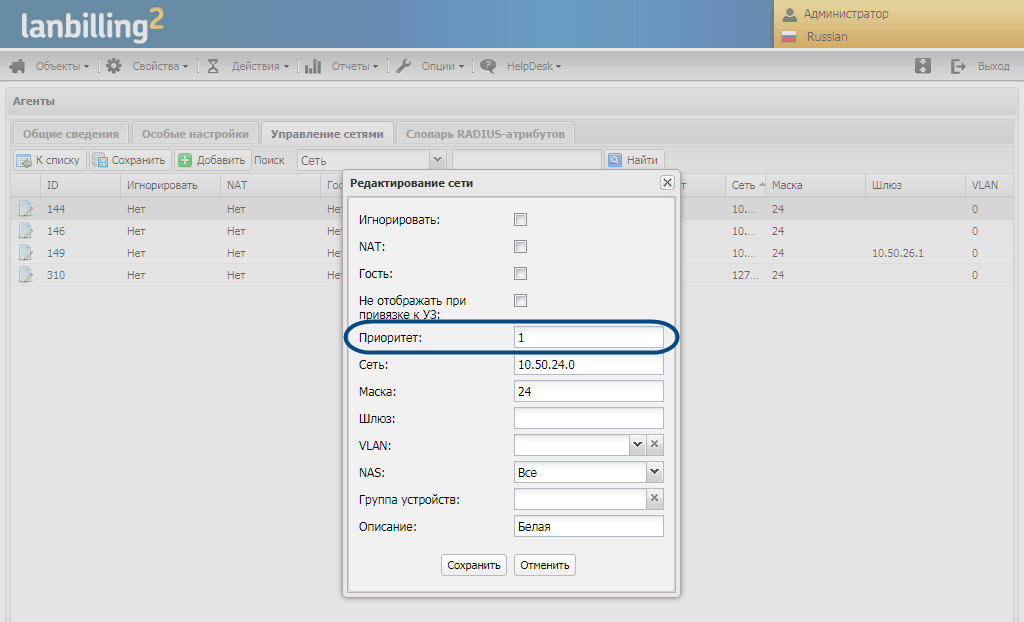Click the Описание field containing Белая

click(588, 526)
